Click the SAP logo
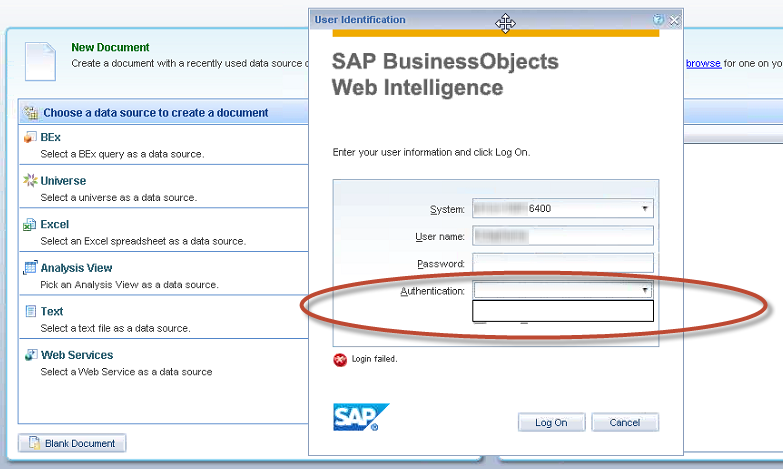This screenshot has height=469, width=784. pos(361,417)
